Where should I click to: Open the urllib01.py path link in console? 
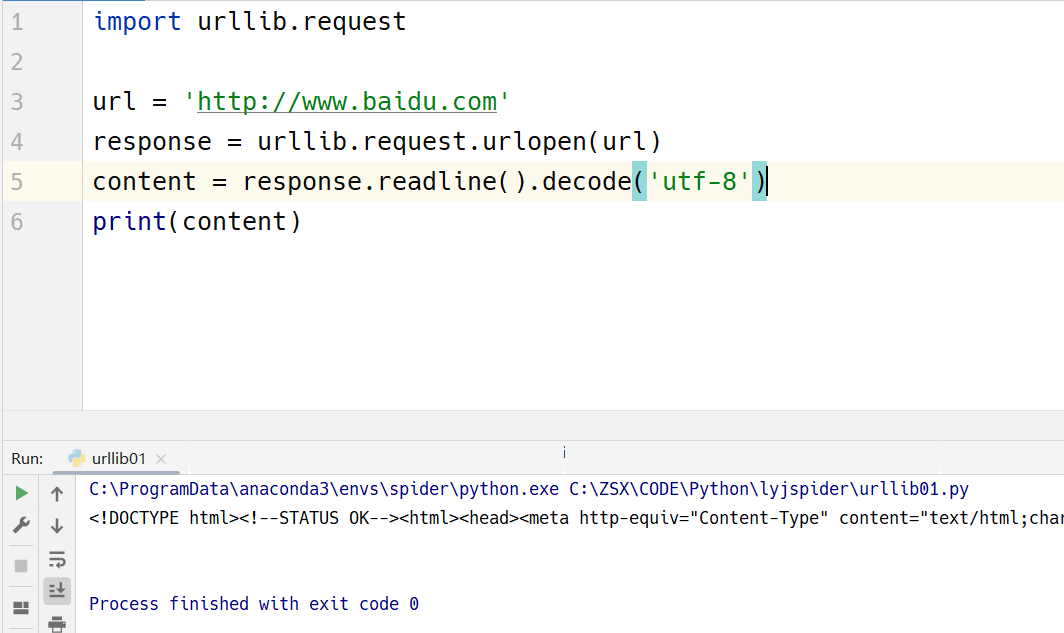point(769,489)
